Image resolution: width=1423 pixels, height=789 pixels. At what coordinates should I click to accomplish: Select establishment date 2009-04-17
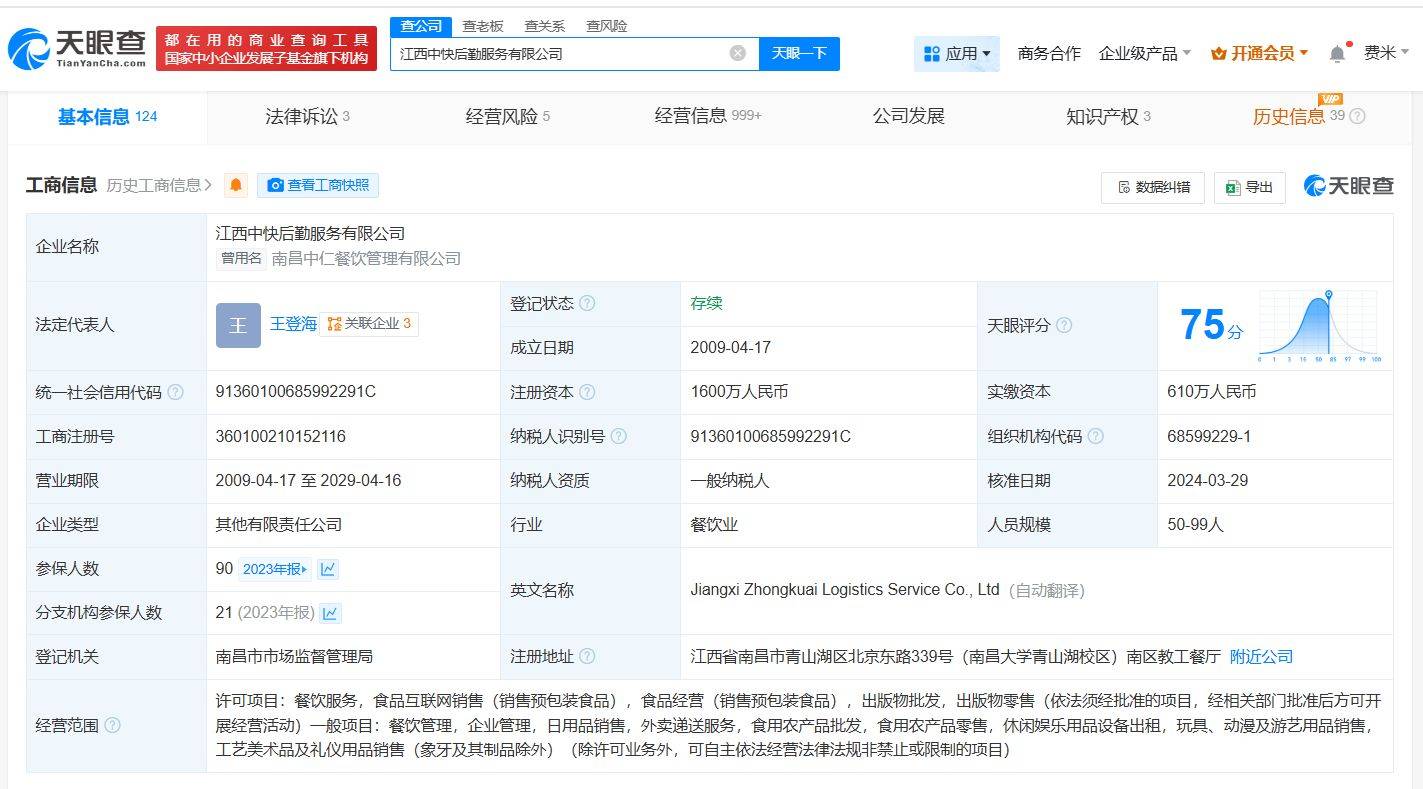pos(731,348)
